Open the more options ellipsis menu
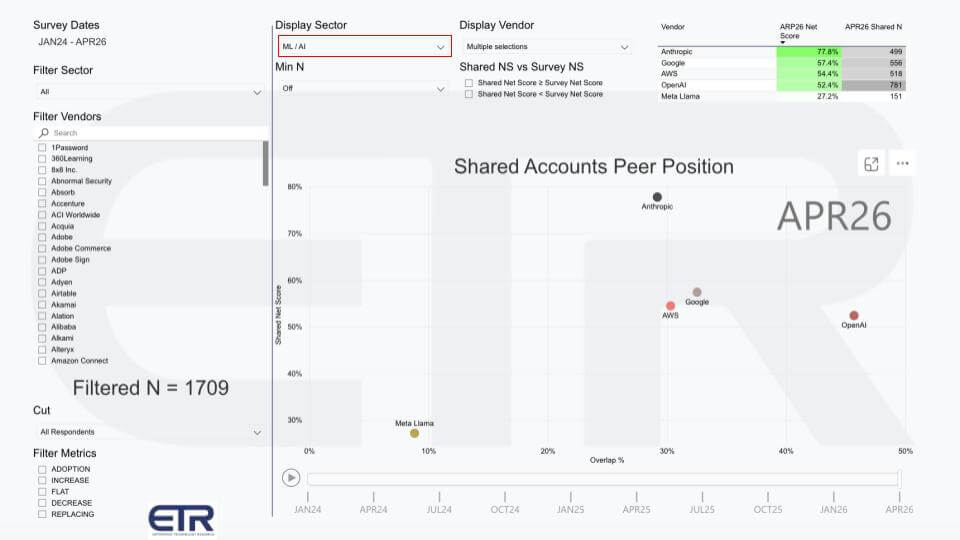The width and height of the screenshot is (960, 540). [x=902, y=164]
